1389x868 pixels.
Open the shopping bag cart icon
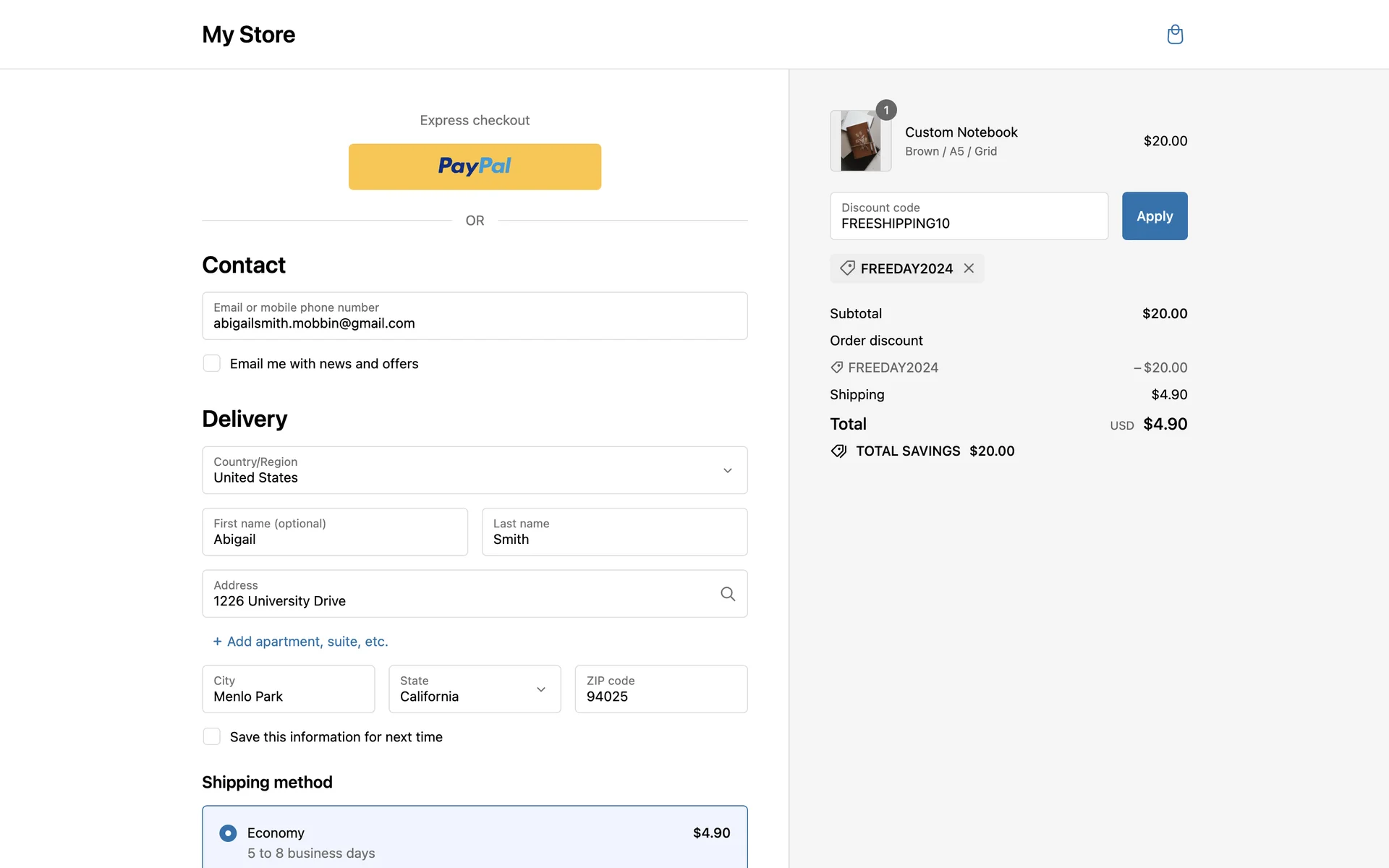click(1175, 34)
